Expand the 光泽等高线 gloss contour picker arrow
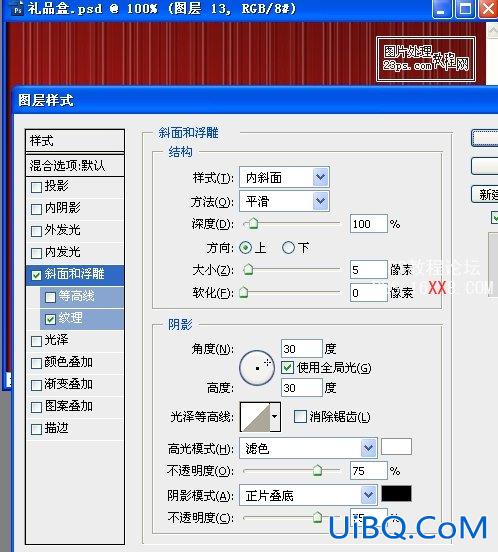The image size is (498, 552). 275,417
